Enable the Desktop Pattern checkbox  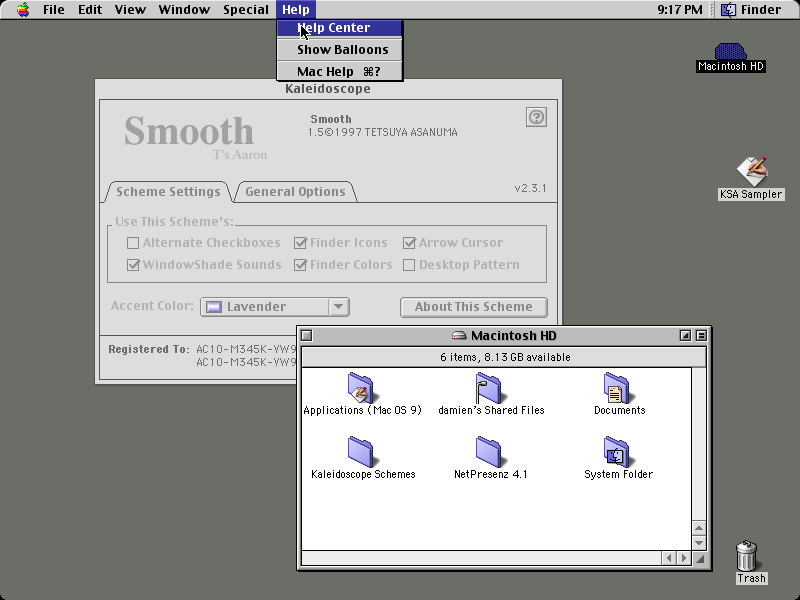409,265
